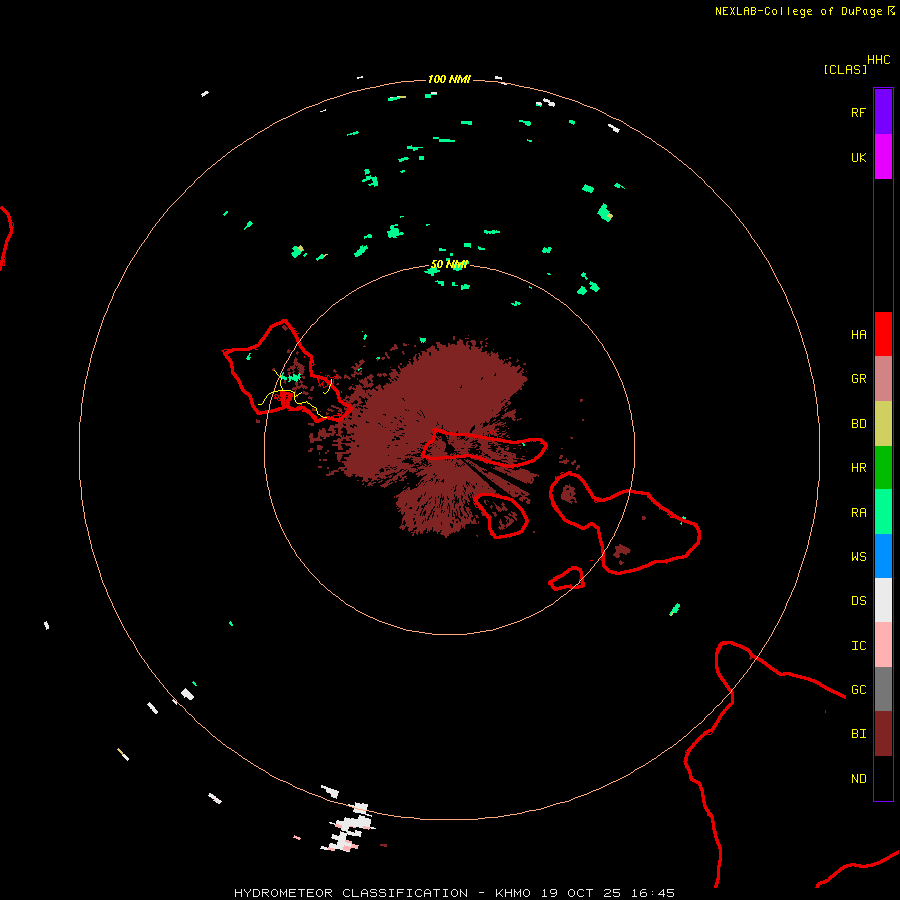The image size is (900, 900).
Task: Click the ND black legend swatch
Action: point(883,778)
